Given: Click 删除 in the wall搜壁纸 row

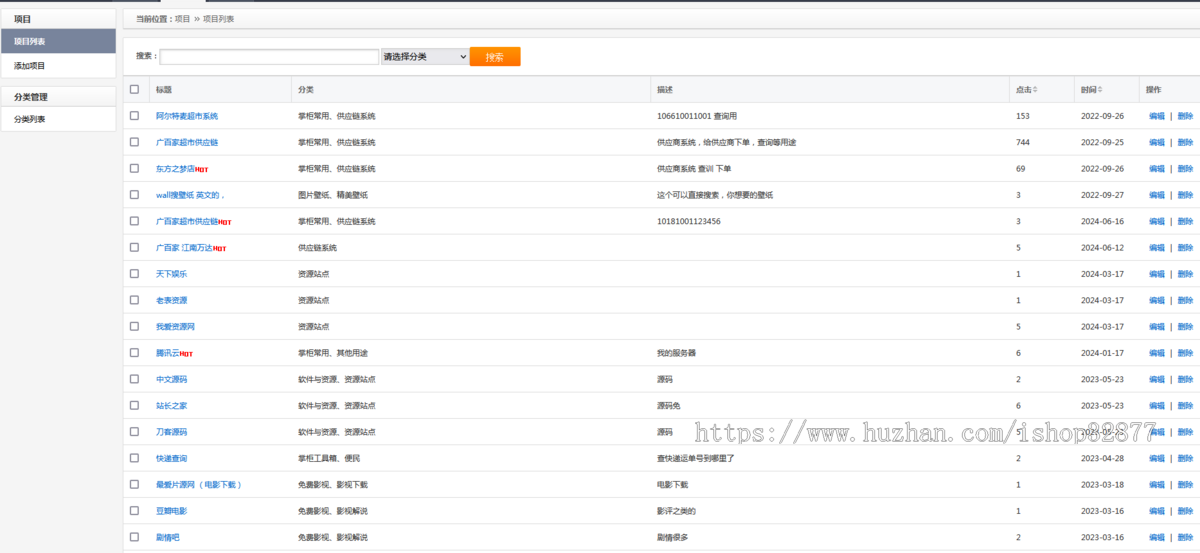Looking at the screenshot, I should point(1185,195).
